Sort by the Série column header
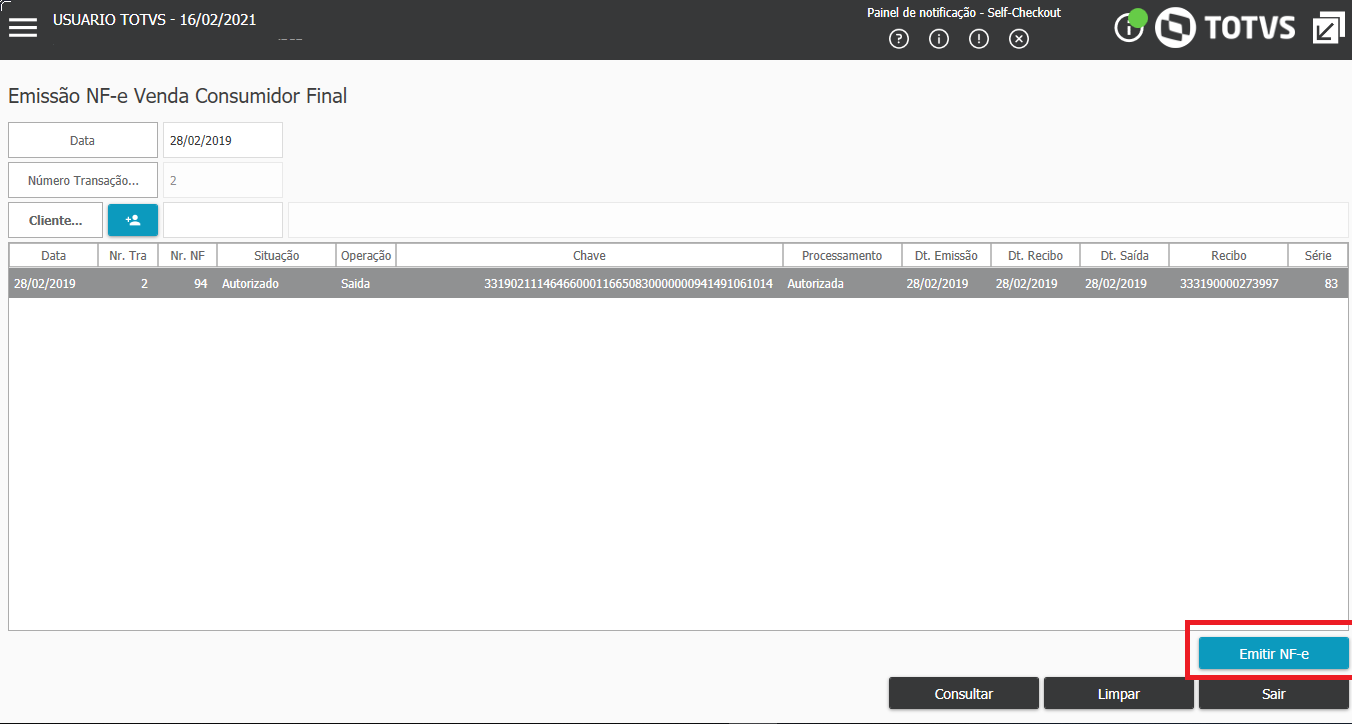Screen dimensions: 1352x724 1318,256
